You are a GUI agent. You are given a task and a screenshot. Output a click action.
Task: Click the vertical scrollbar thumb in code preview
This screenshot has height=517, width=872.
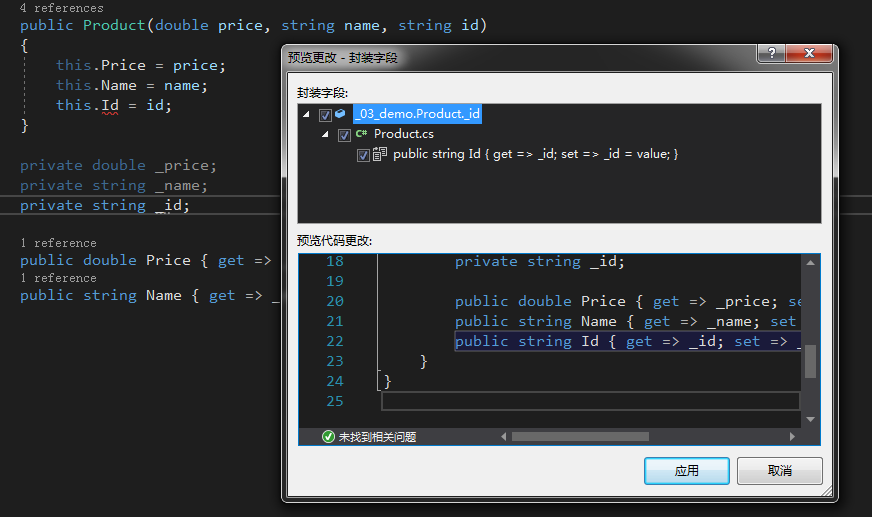(x=810, y=361)
